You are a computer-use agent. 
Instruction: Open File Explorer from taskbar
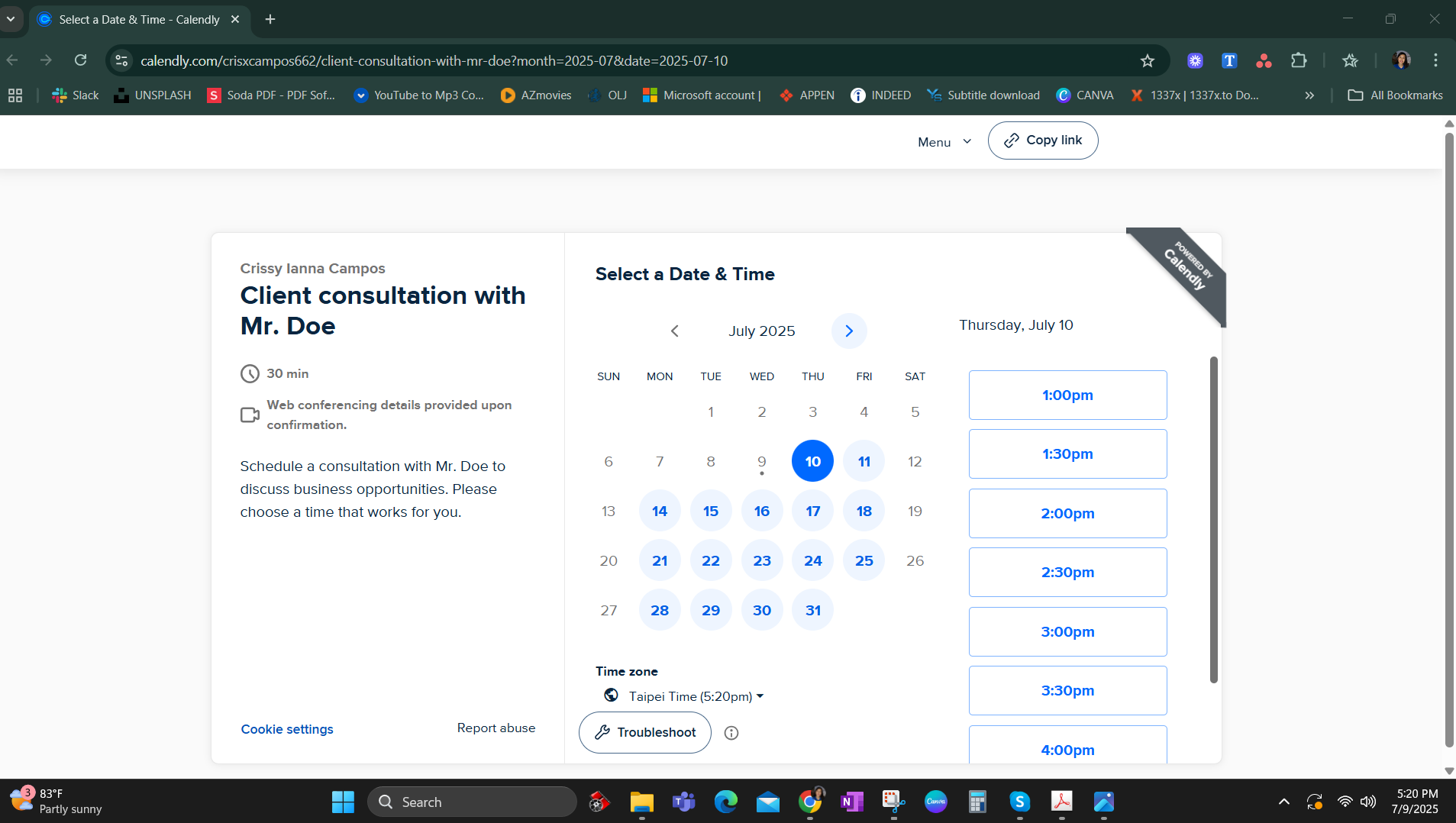tap(641, 802)
